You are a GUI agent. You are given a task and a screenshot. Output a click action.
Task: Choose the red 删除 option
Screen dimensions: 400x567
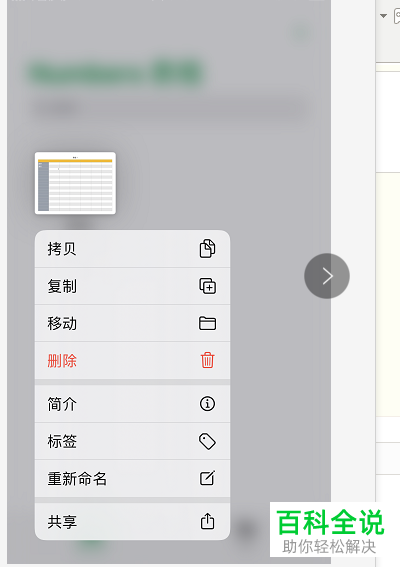[x=132, y=361]
